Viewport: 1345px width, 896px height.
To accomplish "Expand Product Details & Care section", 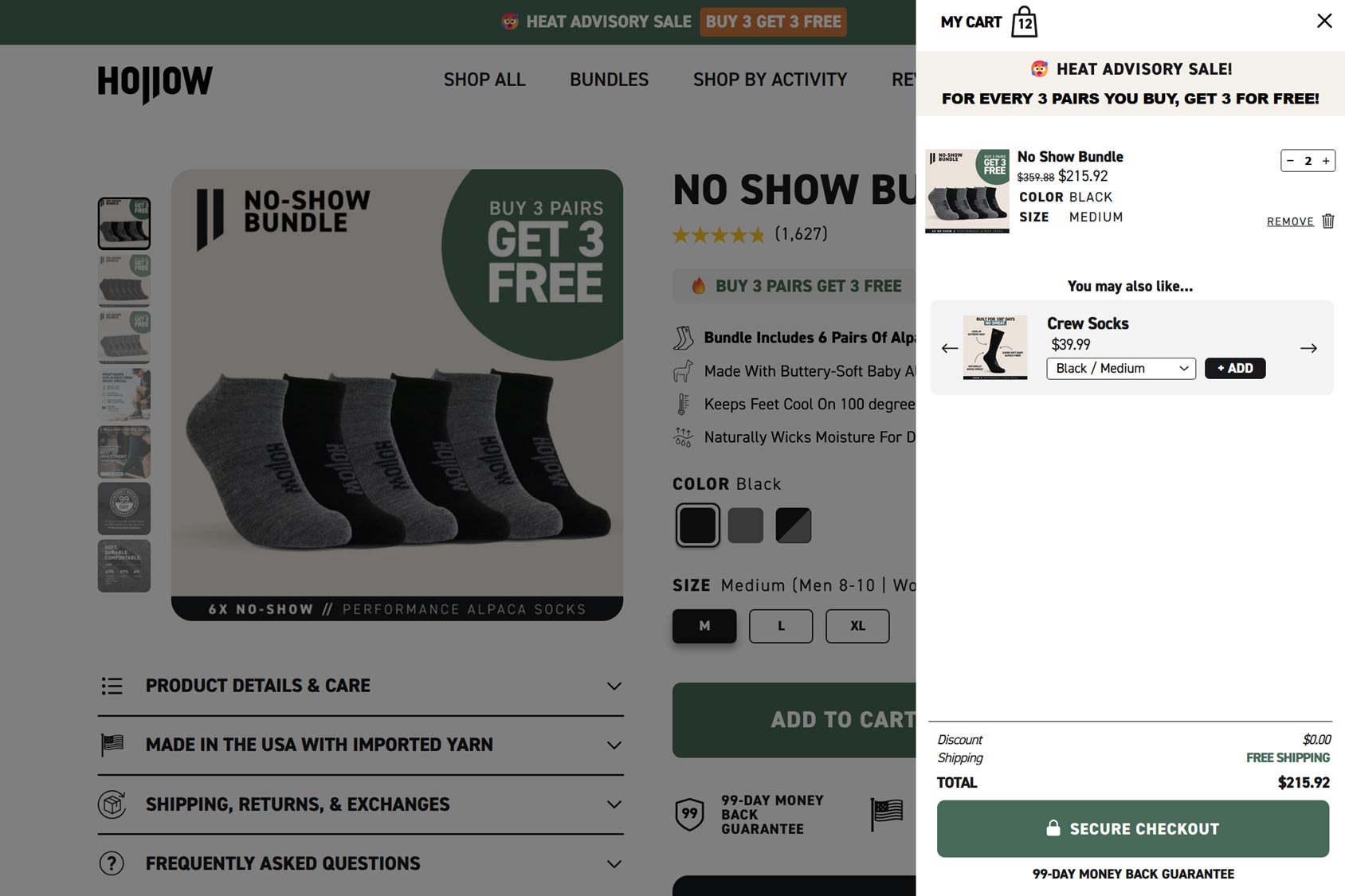I will (x=360, y=686).
